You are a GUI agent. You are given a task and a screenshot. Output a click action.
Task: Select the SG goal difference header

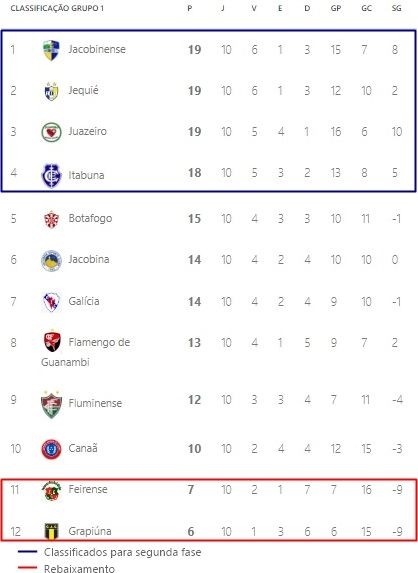[396, 8]
